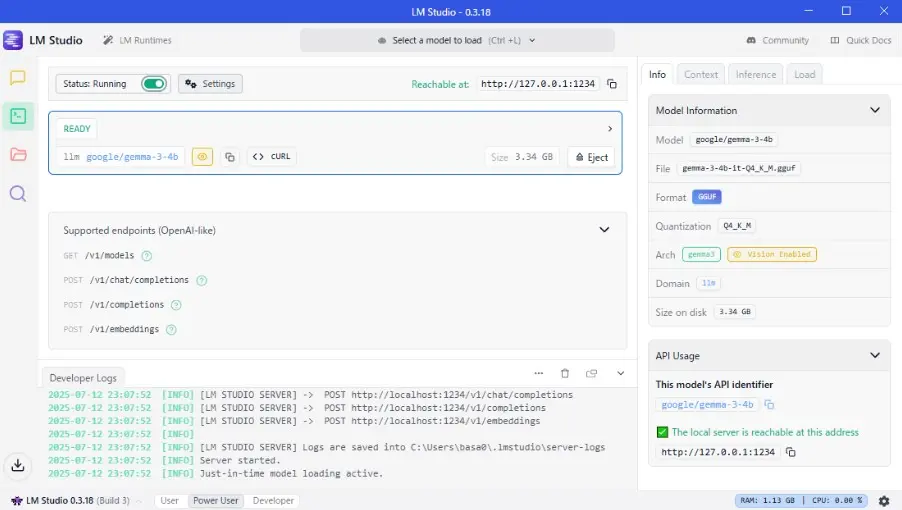Click the /v1/embeddings endpoint path
Image resolution: width=902 pixels, height=510 pixels.
point(124,329)
